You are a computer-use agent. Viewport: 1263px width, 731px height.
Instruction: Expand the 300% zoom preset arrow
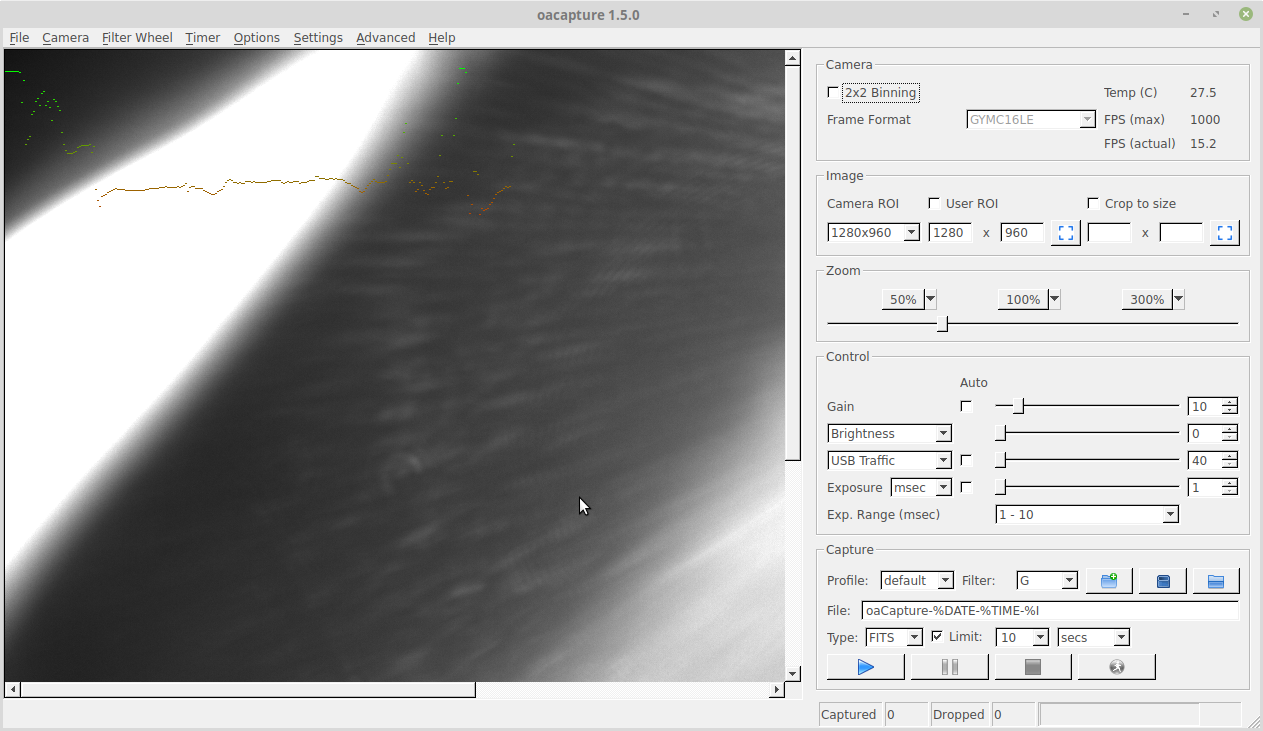[x=1178, y=299]
